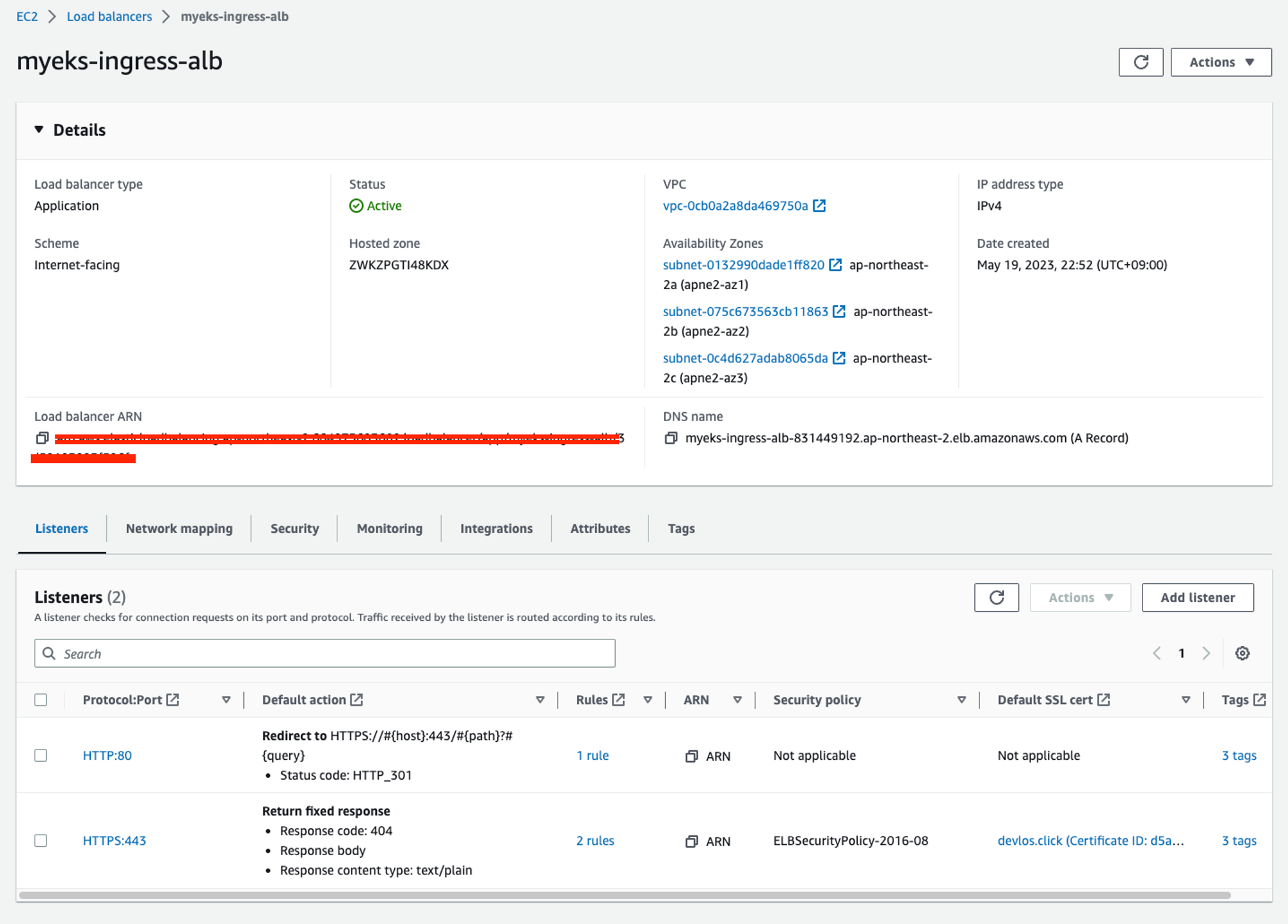Copy the DNS name icon
The height and width of the screenshot is (924, 1288).
click(670, 438)
